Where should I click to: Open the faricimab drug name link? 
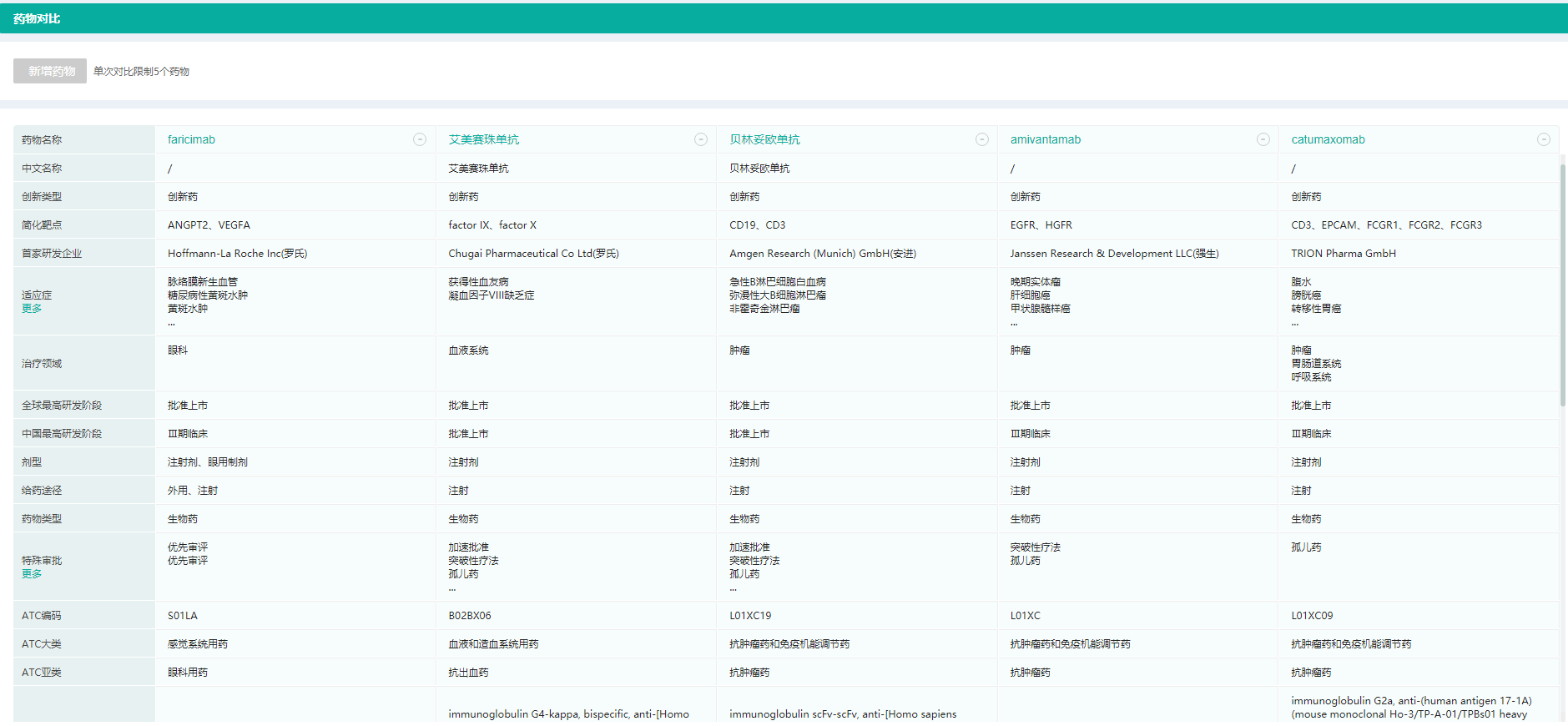191,139
